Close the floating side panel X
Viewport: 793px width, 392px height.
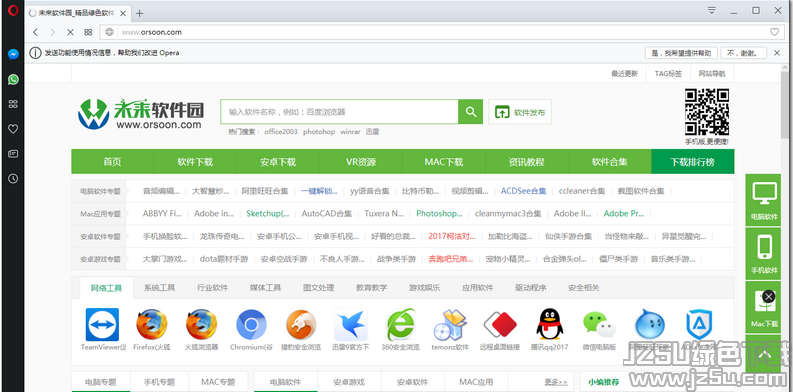pos(768,296)
